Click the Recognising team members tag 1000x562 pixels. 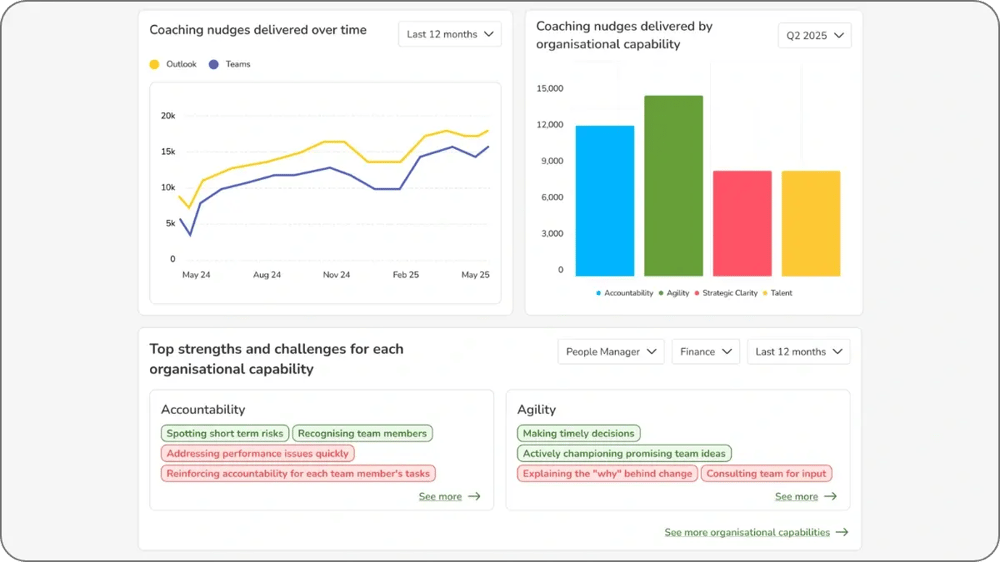(x=362, y=433)
